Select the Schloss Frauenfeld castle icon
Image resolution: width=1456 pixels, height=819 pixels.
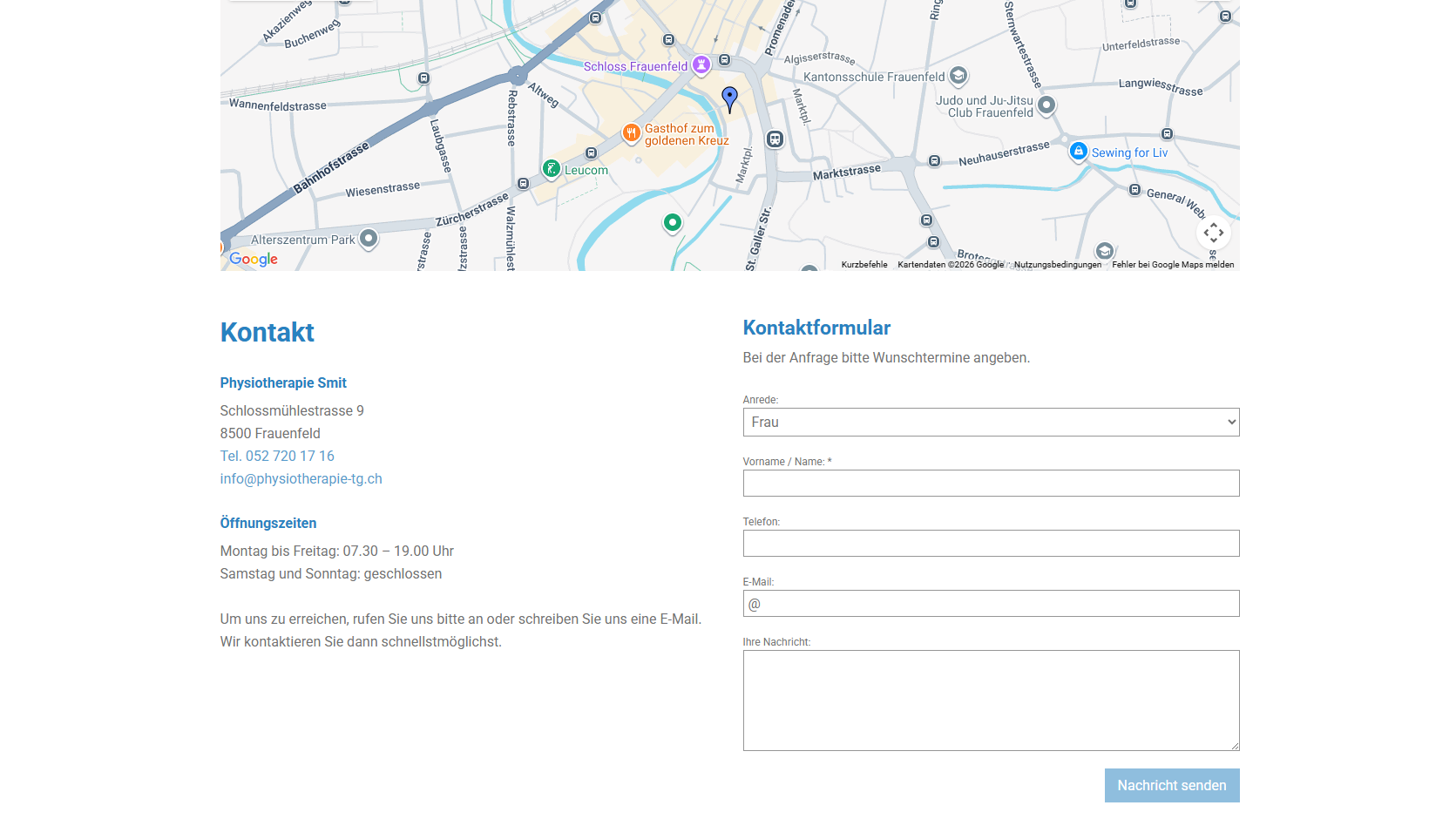(701, 65)
